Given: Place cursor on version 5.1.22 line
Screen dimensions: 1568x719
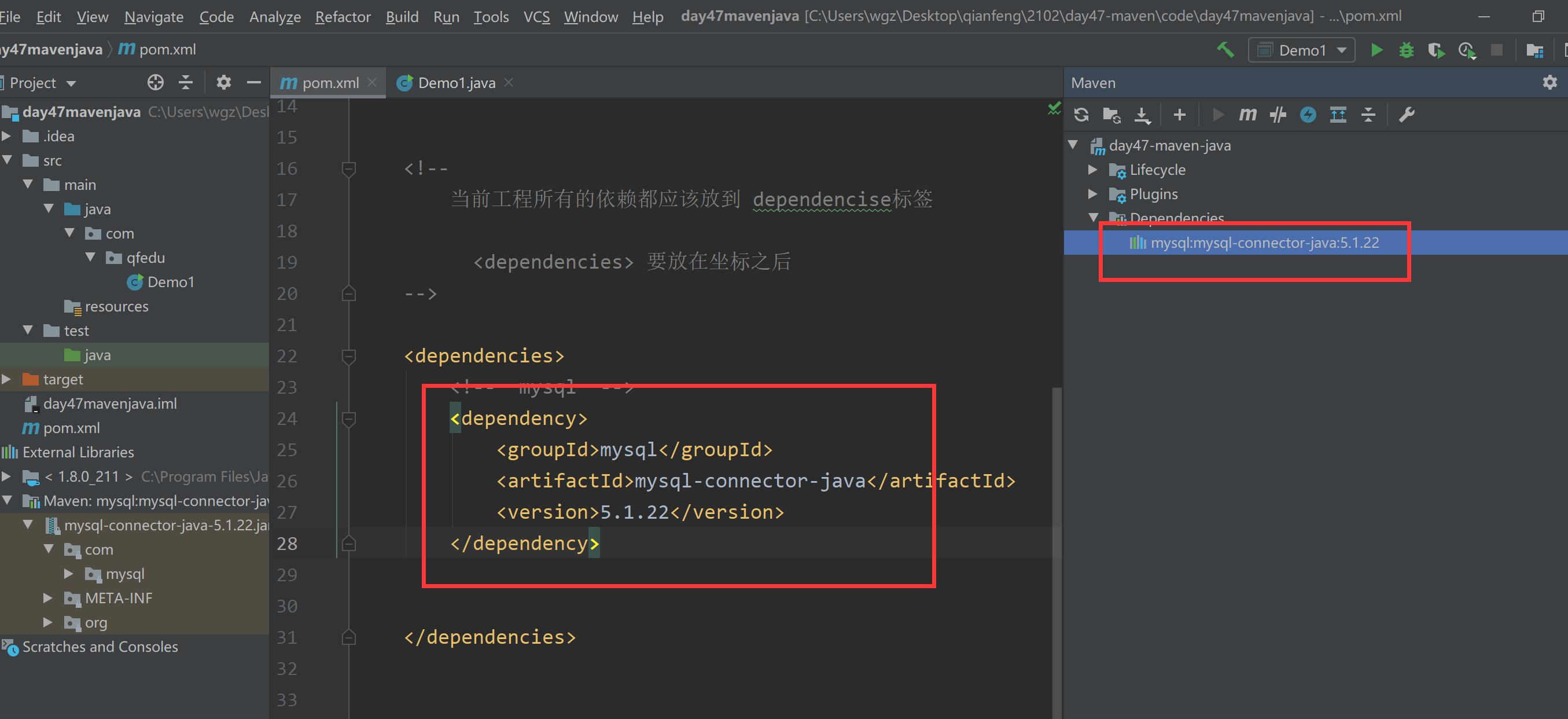Looking at the screenshot, I should [641, 512].
